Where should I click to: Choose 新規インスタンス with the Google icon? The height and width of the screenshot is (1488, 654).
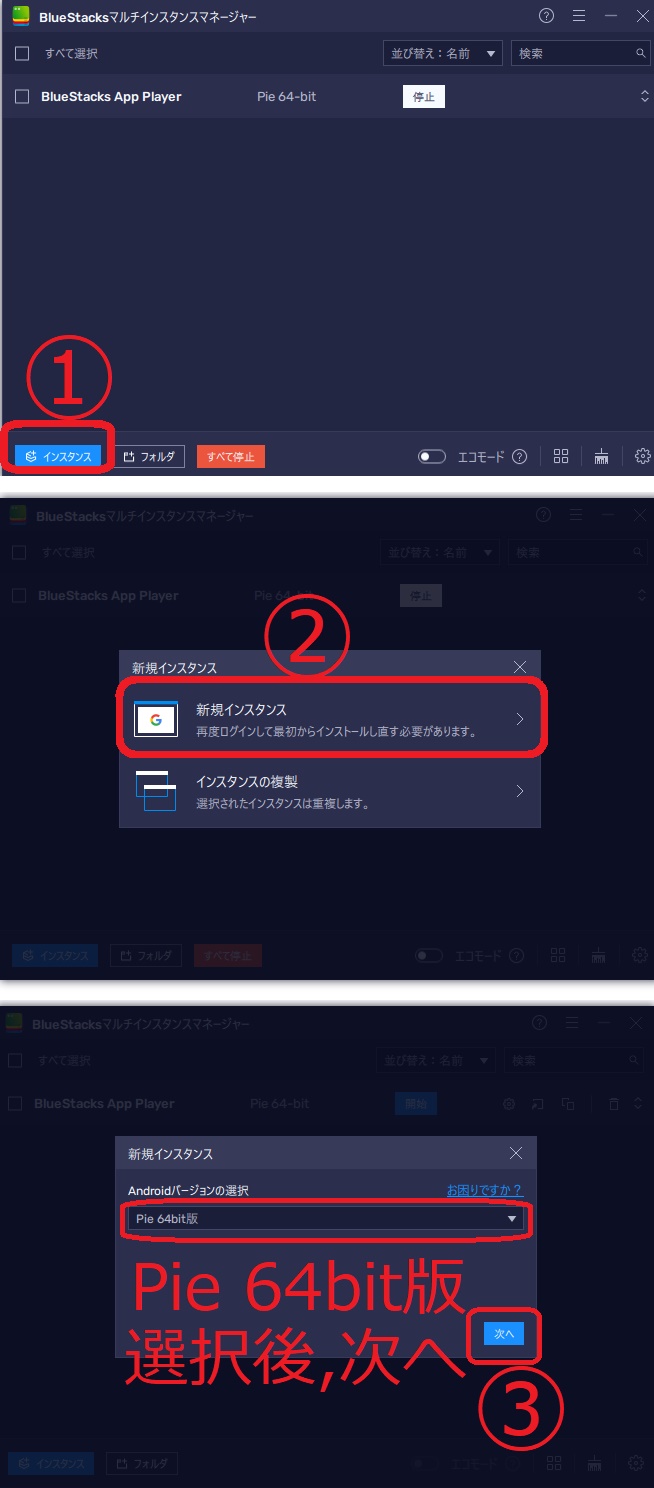pyautogui.click(x=330, y=719)
